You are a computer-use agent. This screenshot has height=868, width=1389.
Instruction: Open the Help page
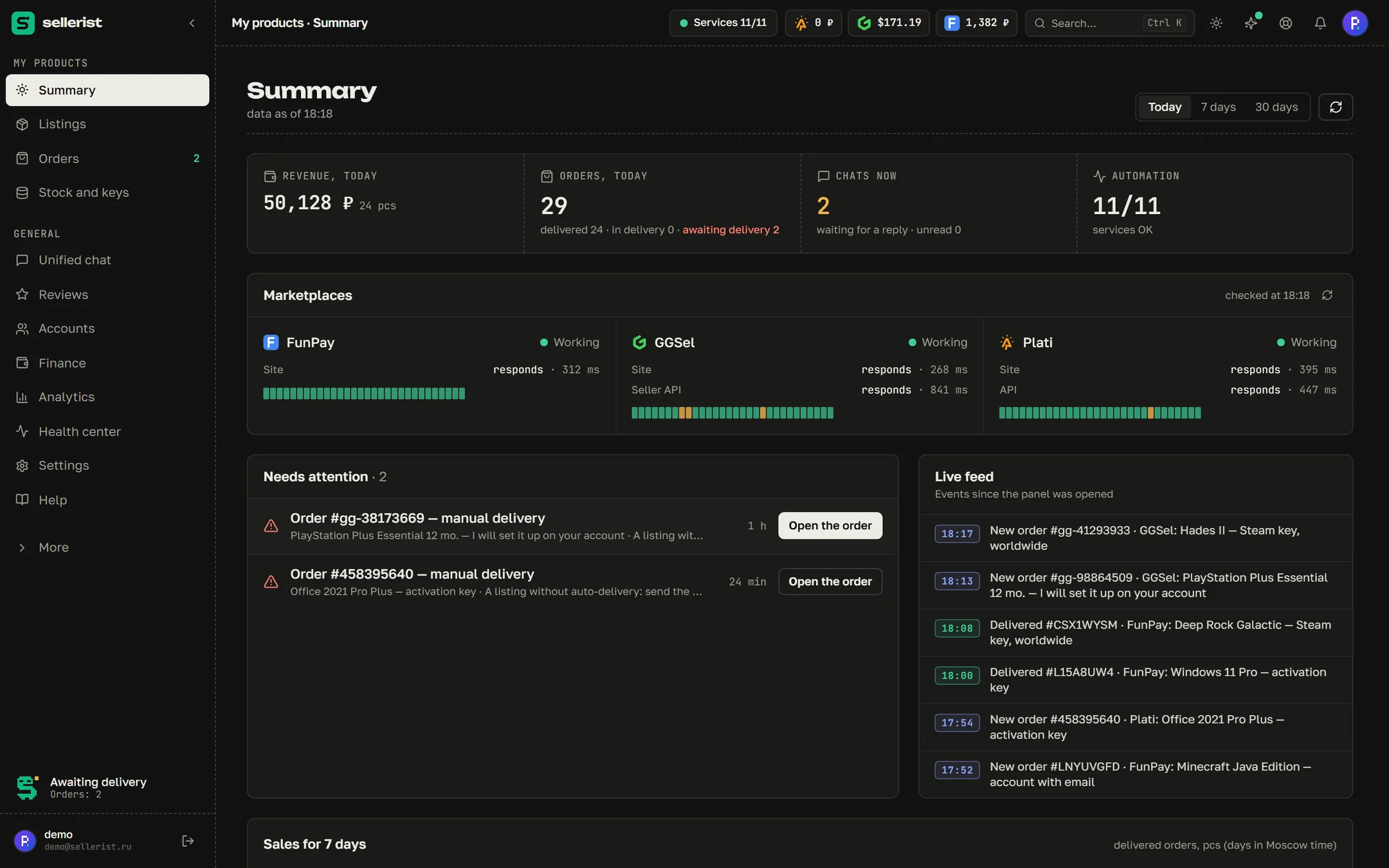(107, 500)
